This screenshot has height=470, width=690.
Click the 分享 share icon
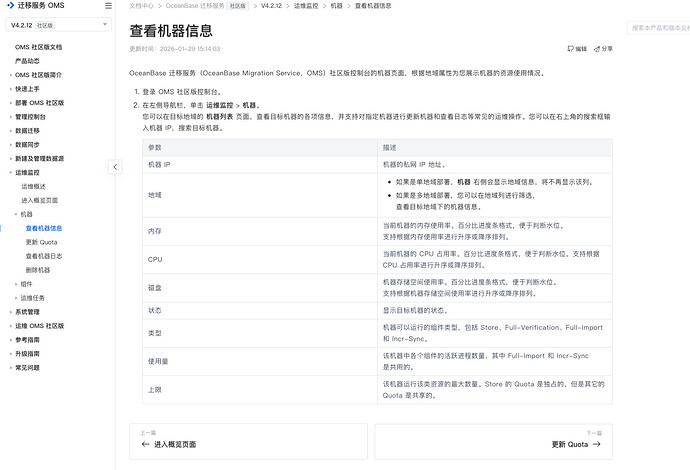(x=597, y=48)
